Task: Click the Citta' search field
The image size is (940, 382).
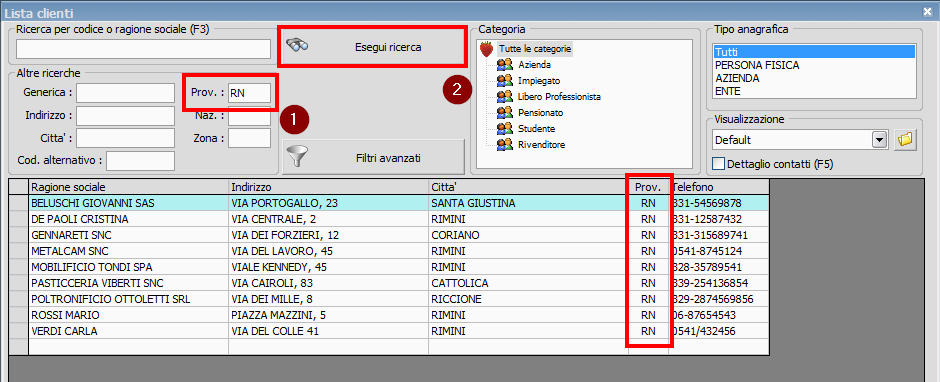Action: [125, 138]
